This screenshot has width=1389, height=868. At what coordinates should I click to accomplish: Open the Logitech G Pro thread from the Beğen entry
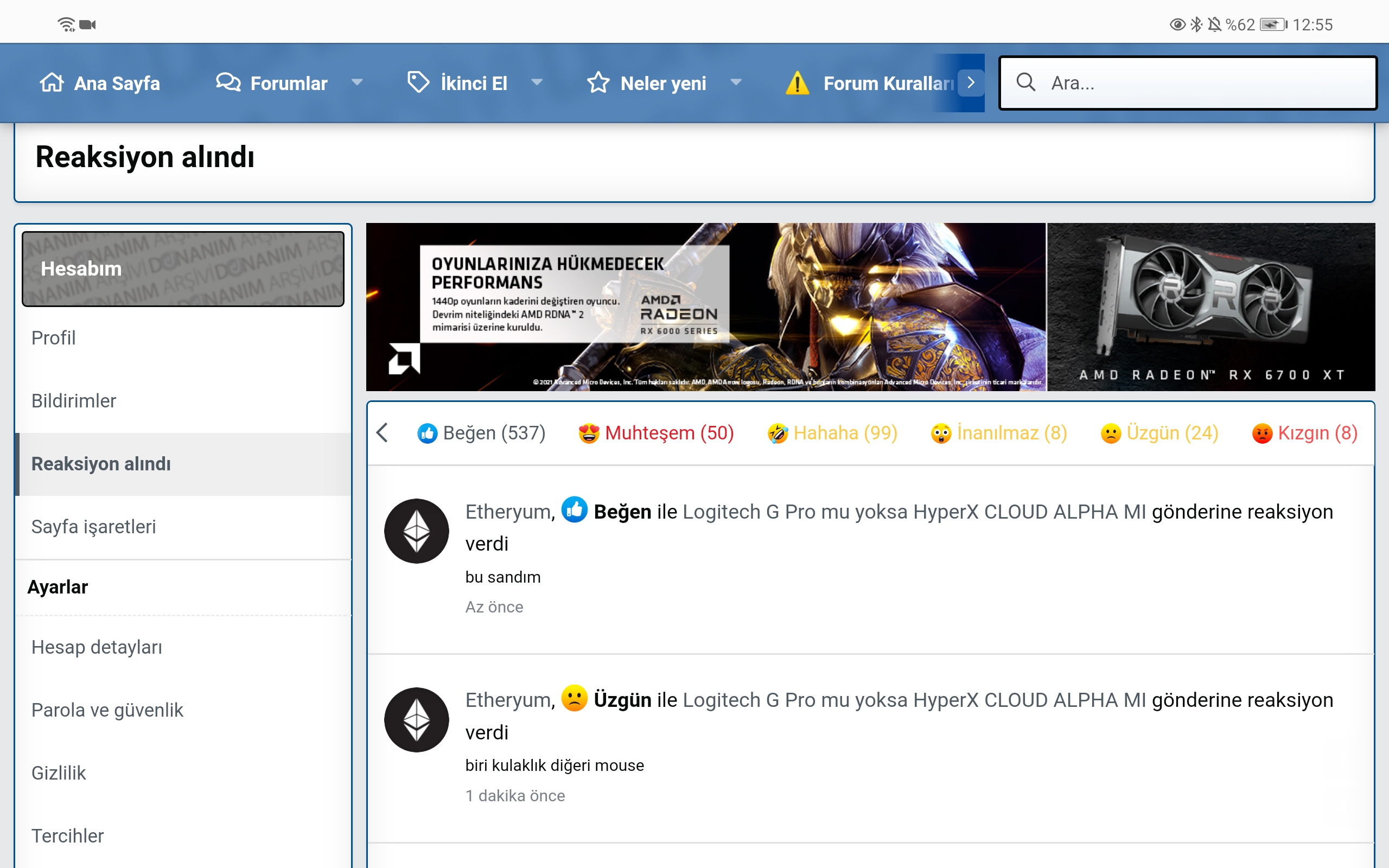[x=914, y=512]
